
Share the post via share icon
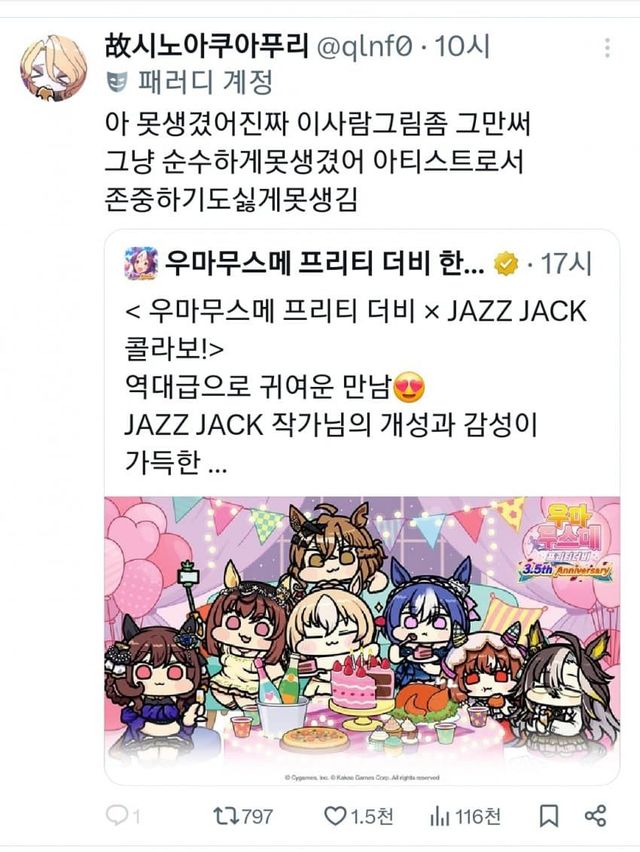[x=595, y=816]
